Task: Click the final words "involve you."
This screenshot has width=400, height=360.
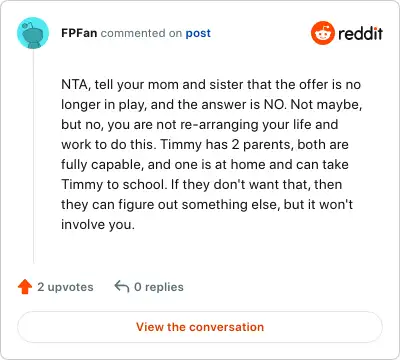Action: (98, 225)
